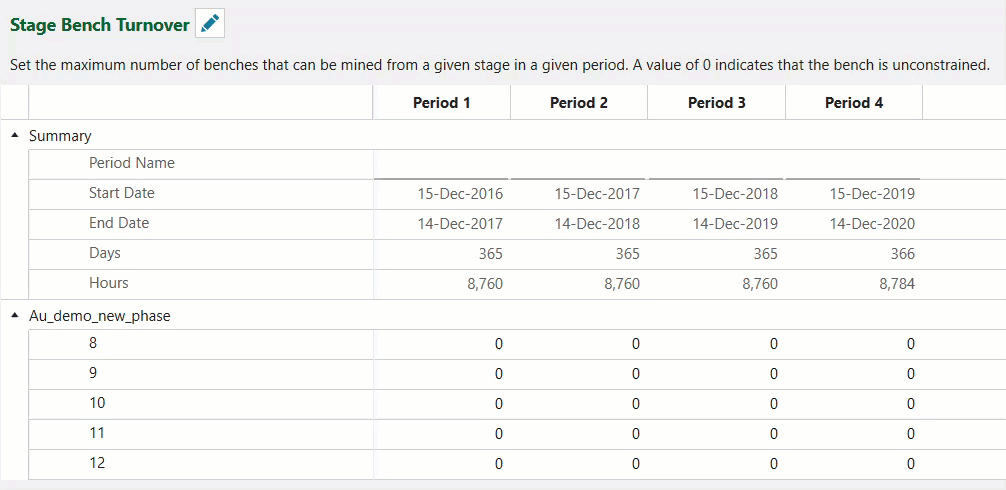Select the Period 4 column header
The image size is (1006, 490).
click(x=854, y=103)
